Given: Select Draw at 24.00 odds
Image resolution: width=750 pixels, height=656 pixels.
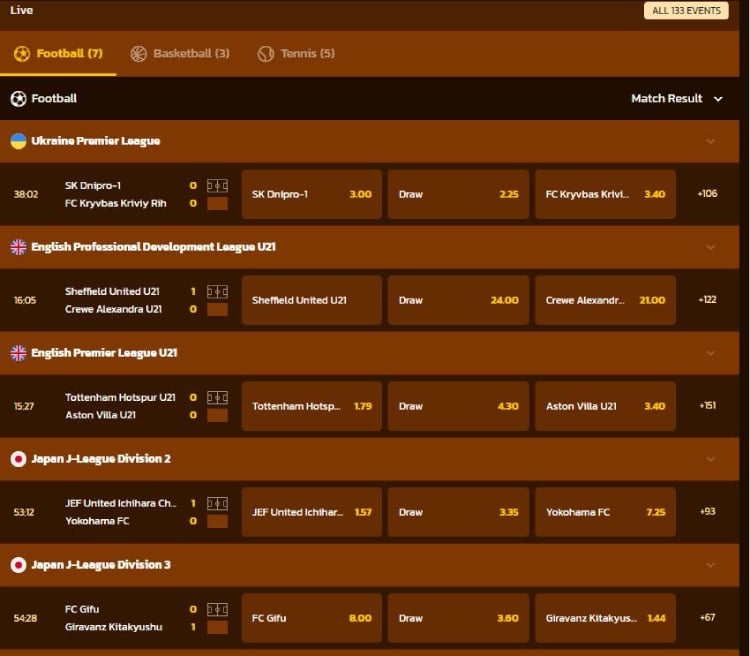Looking at the screenshot, I should (x=458, y=300).
